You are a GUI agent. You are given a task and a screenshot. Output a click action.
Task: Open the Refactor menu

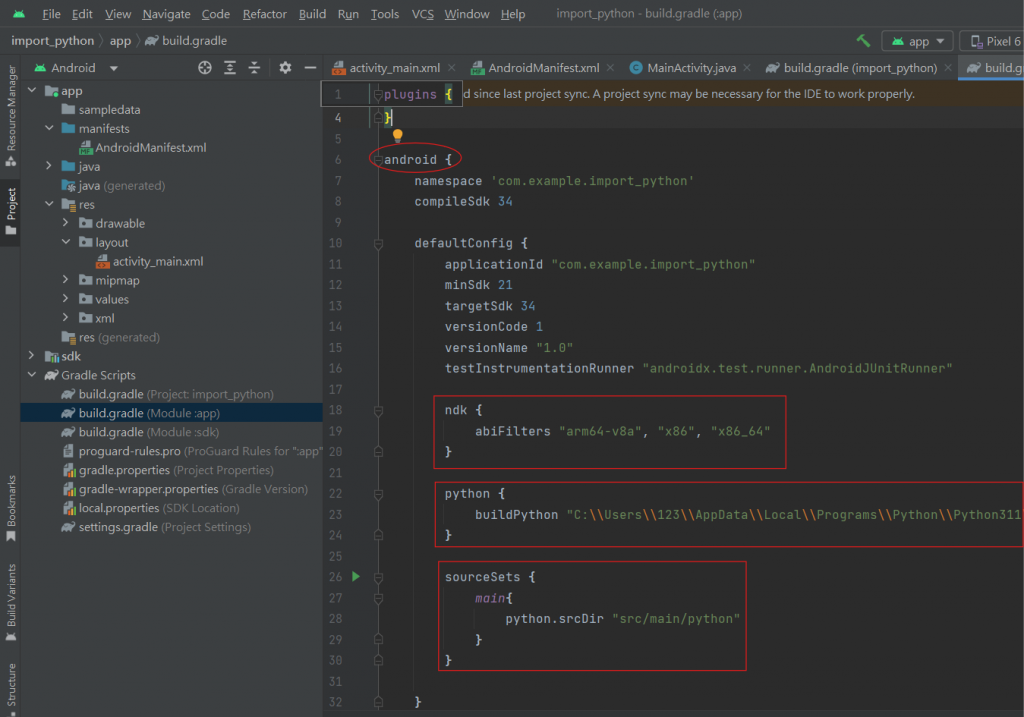[x=264, y=14]
